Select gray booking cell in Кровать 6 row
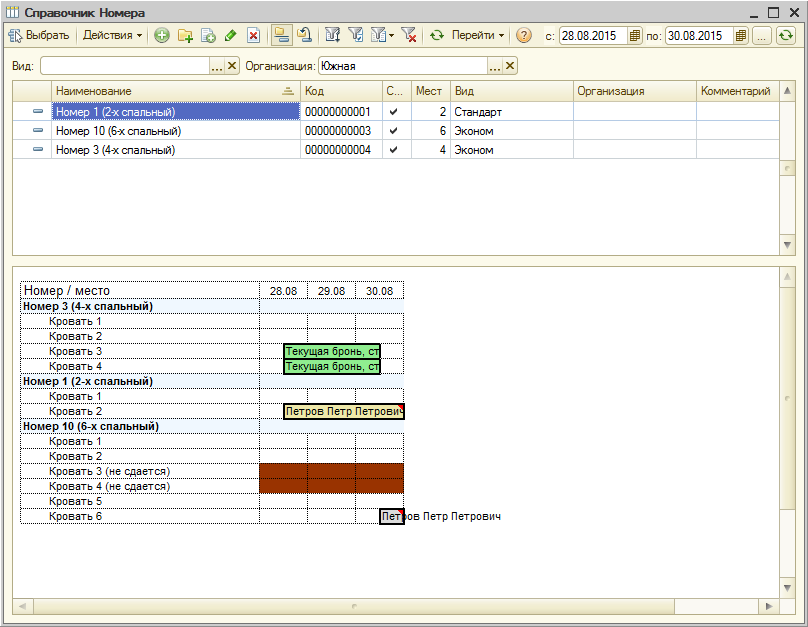Screen dimensions: 808x627 (392, 516)
